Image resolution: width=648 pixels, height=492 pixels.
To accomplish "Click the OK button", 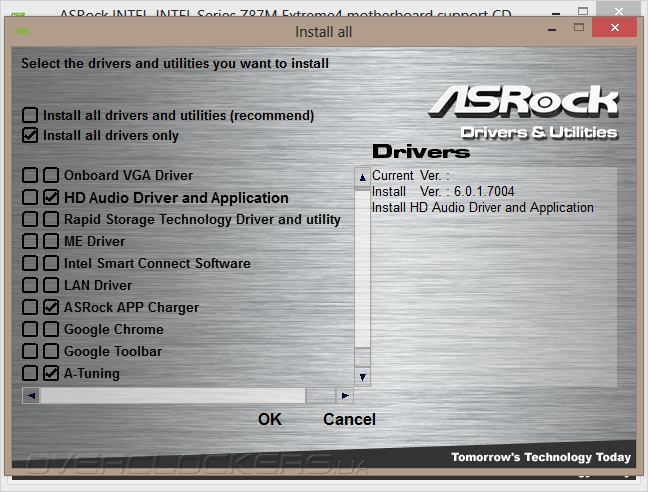I will pyautogui.click(x=270, y=419).
